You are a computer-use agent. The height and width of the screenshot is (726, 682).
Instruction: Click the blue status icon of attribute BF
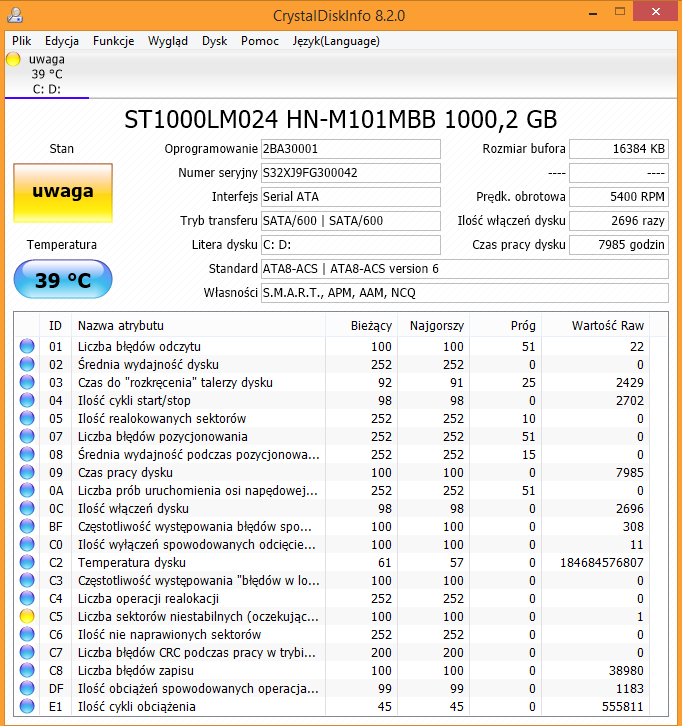27,526
